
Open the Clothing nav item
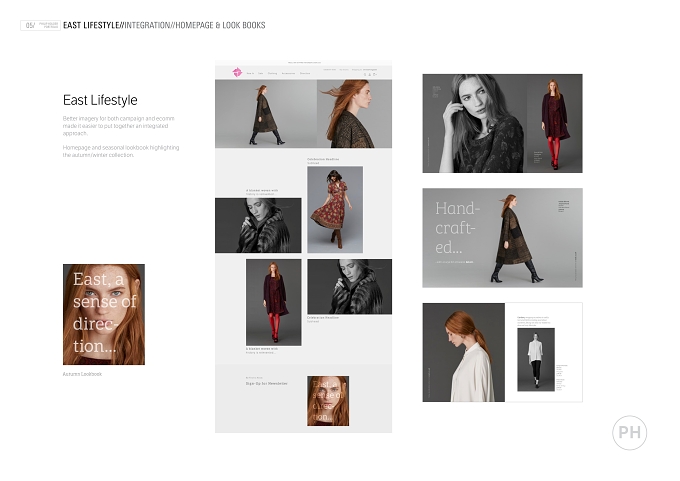pos(272,73)
